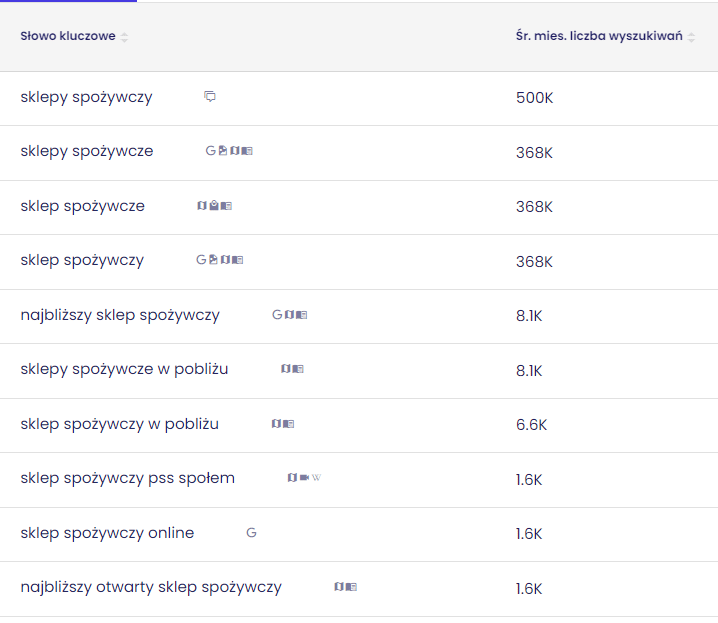Click the map icon in 'sklep spożywczy' row

point(226,260)
